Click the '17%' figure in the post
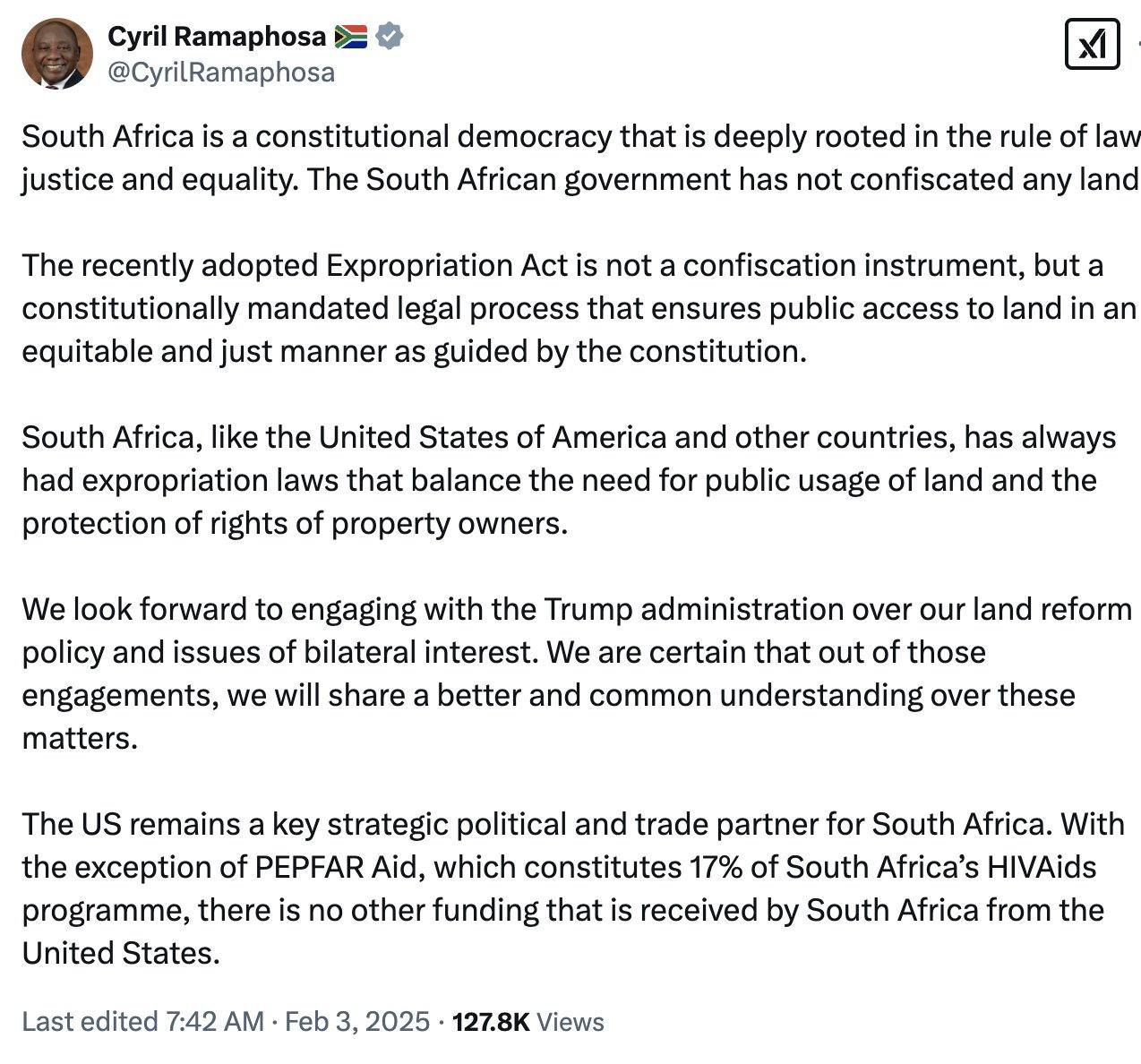 click(714, 868)
